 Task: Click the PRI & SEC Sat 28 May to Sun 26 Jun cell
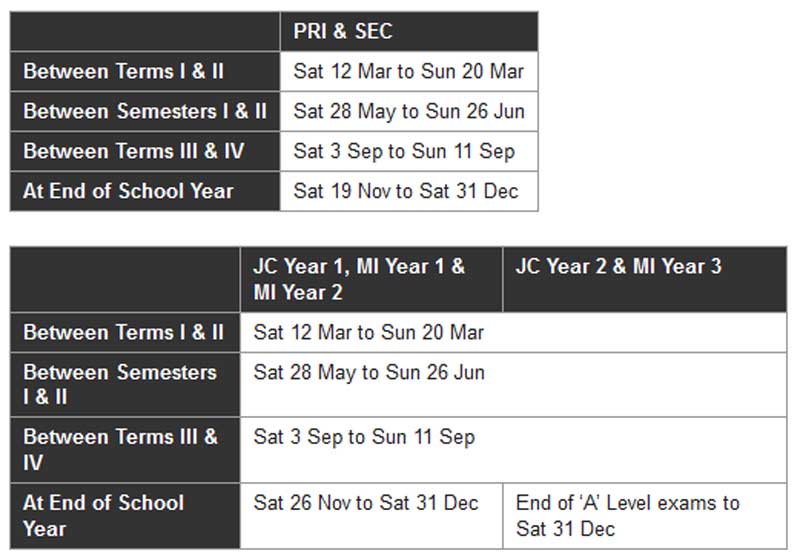[408, 111]
